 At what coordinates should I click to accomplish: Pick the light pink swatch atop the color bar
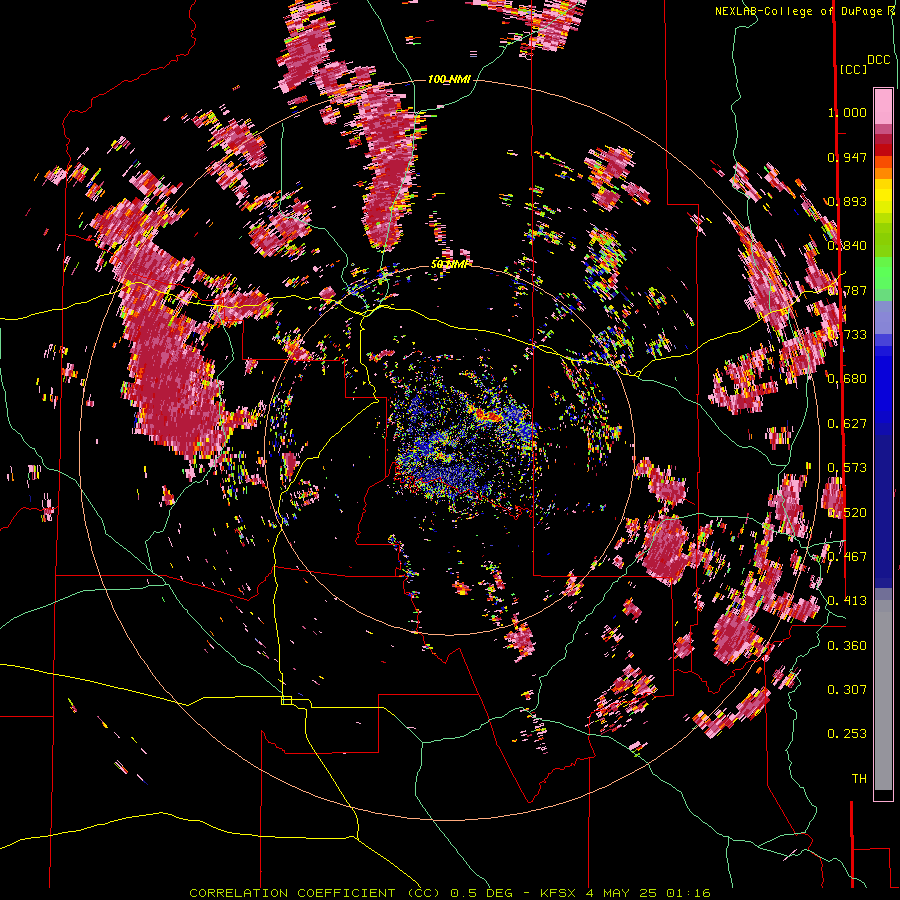click(883, 106)
